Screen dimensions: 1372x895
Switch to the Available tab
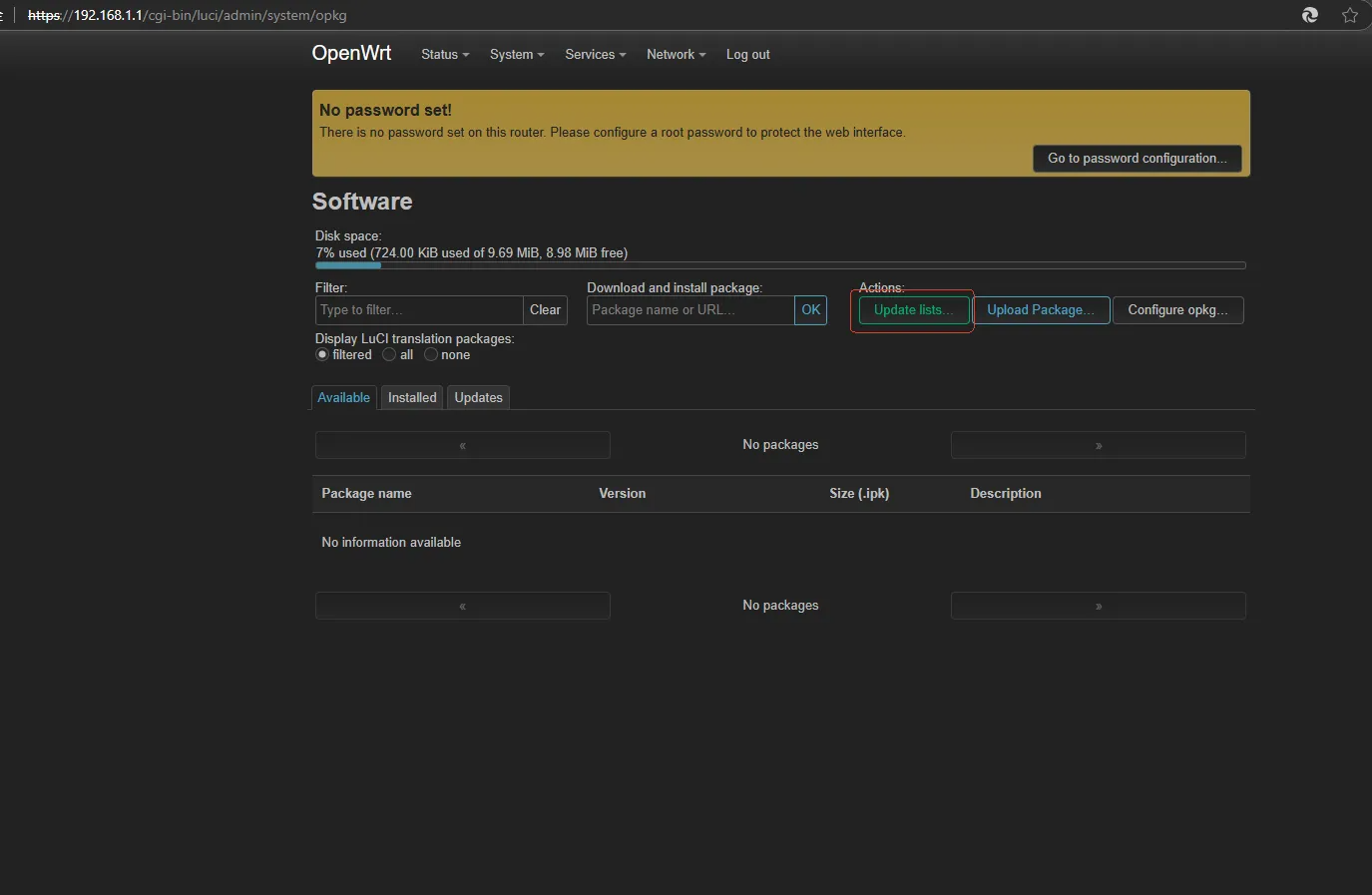pos(344,397)
